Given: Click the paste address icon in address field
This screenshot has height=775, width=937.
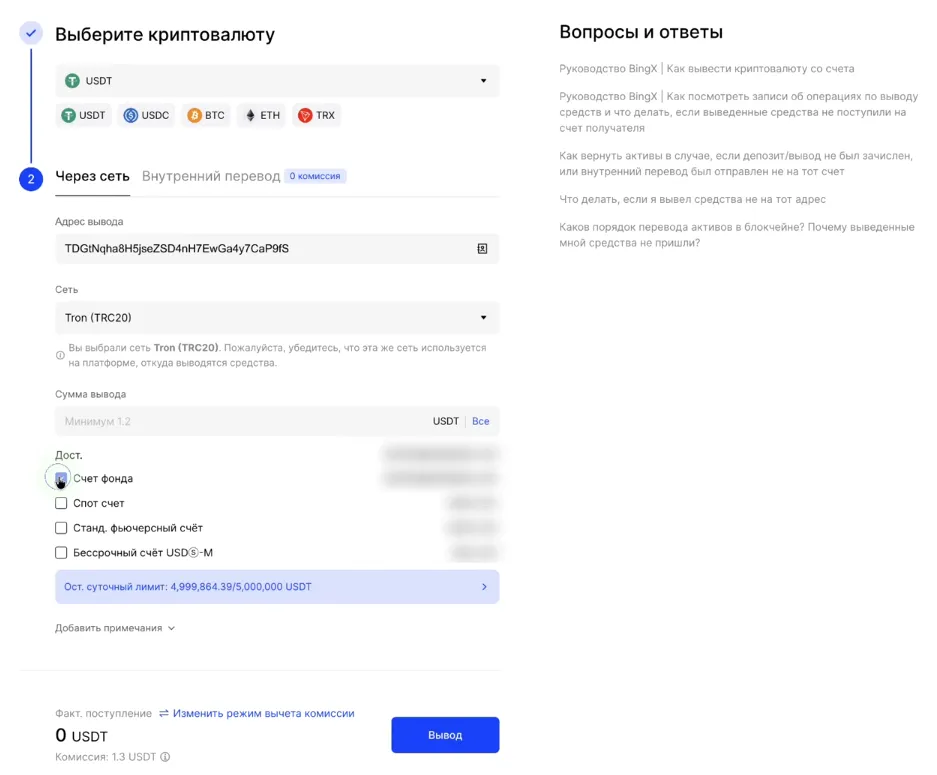Looking at the screenshot, I should pos(484,248).
